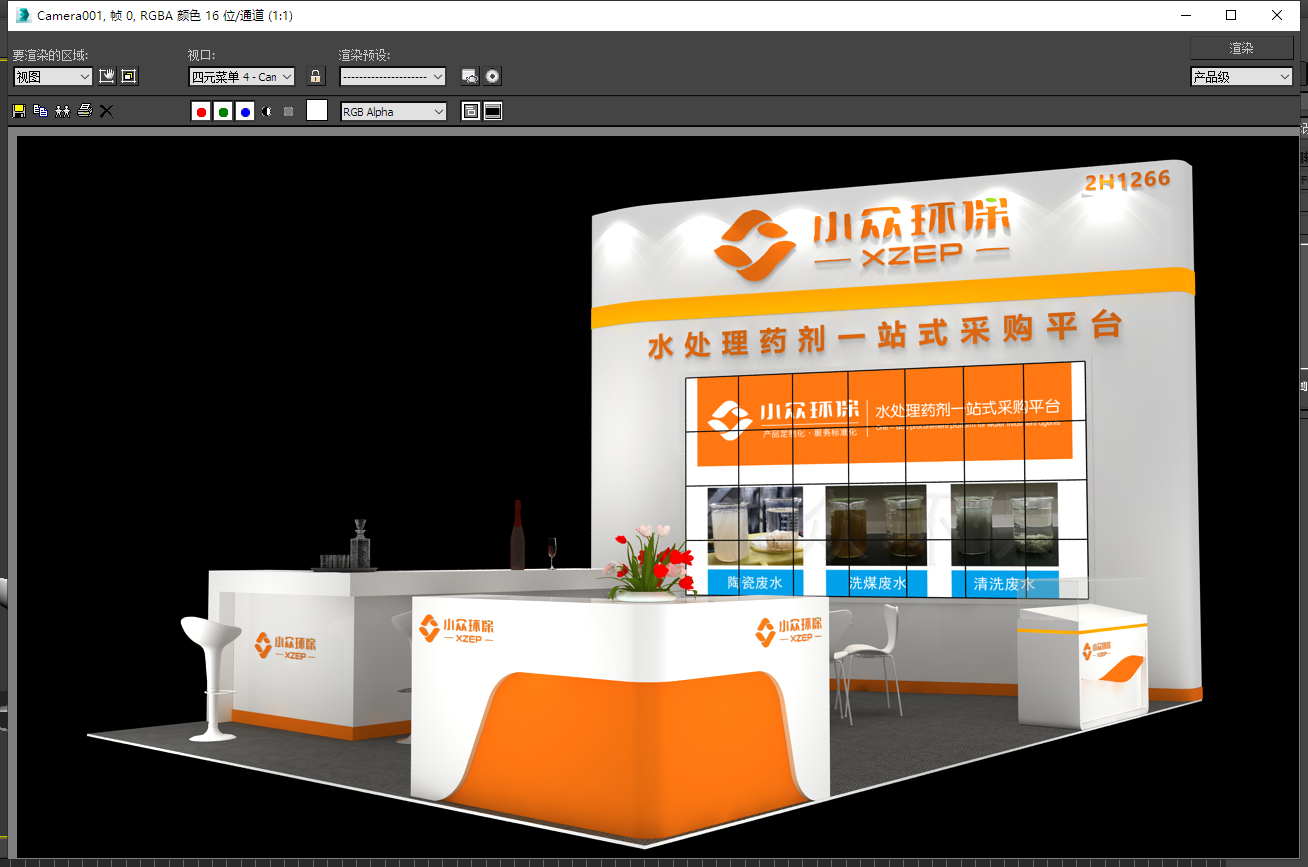The height and width of the screenshot is (867, 1308).
Task: Disable the red channel
Action: click(200, 111)
